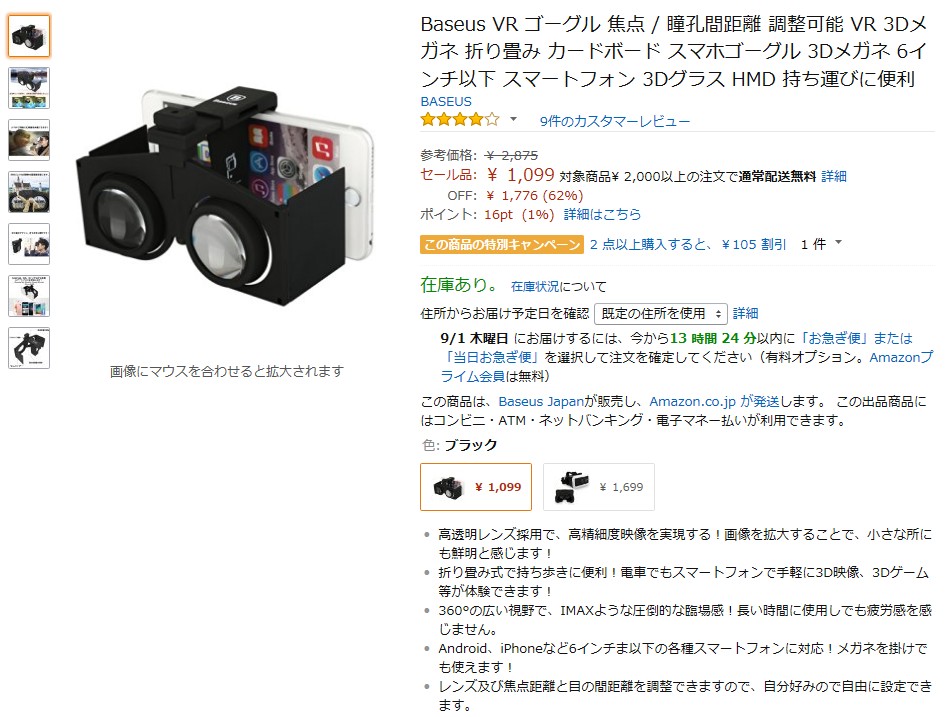This screenshot has width=951, height=717.
Task: View the fifth thumbnail in gallery
Action: [x=29, y=244]
